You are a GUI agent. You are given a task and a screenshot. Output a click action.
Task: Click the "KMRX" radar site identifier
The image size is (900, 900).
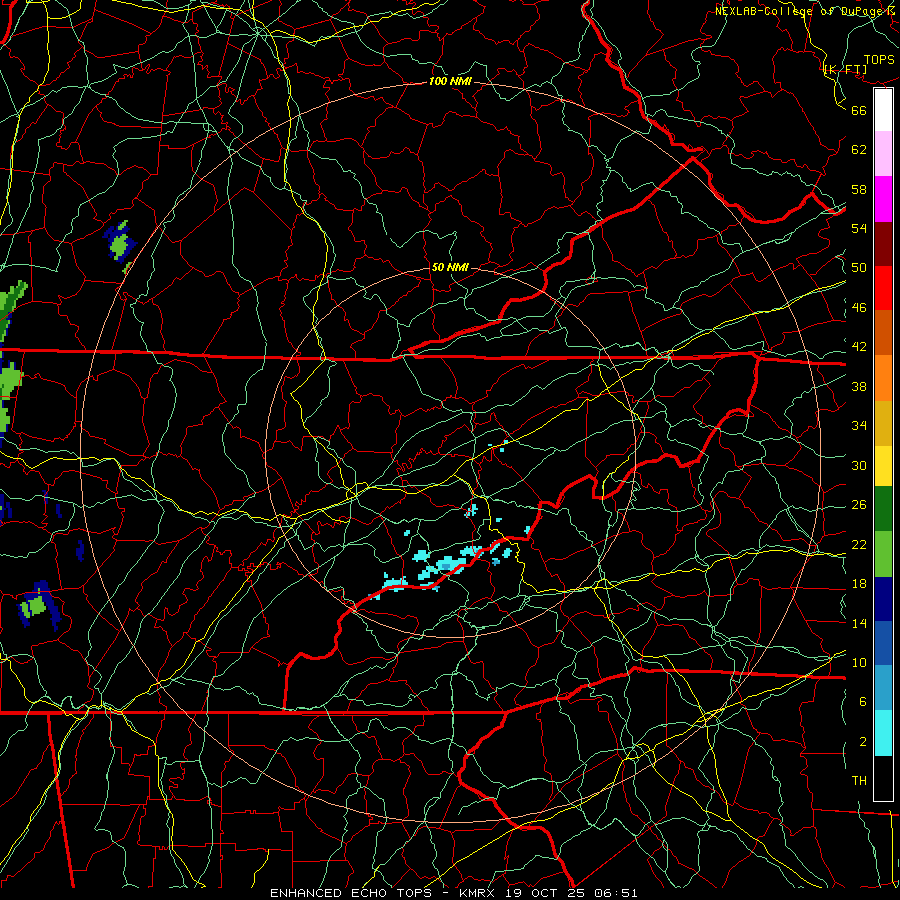[x=479, y=893]
